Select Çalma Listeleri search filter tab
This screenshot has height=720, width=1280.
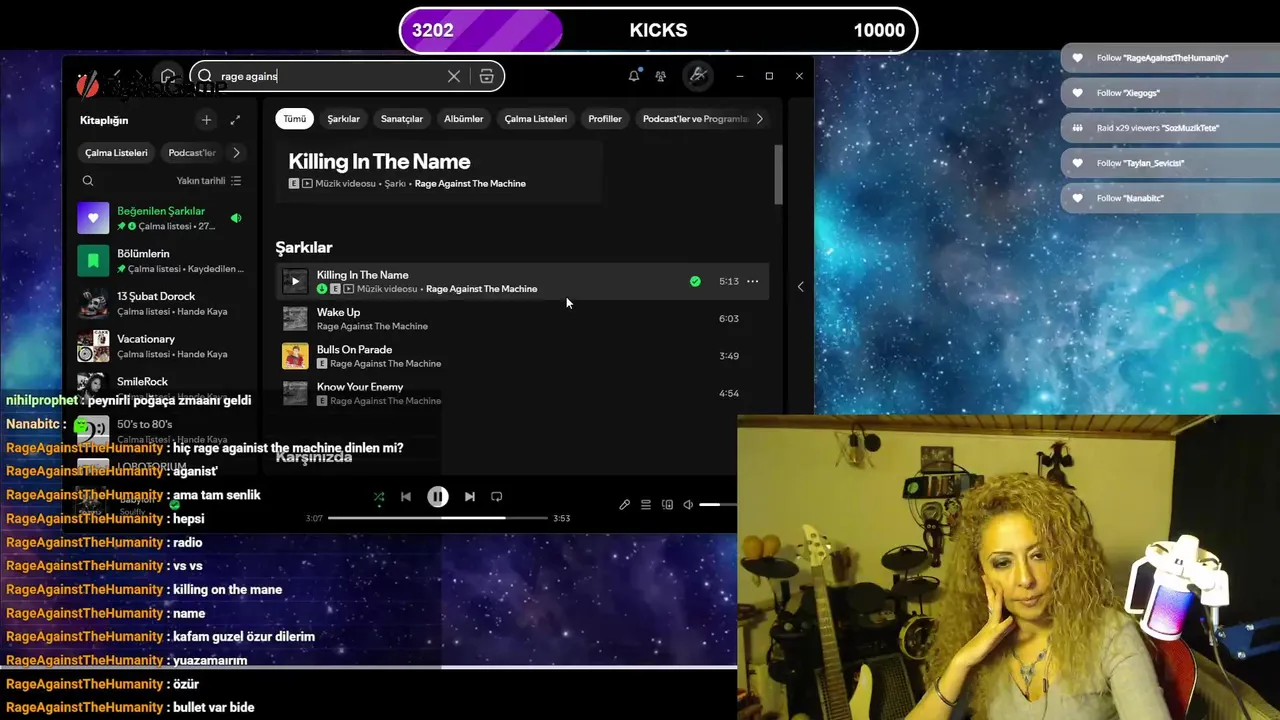[536, 119]
